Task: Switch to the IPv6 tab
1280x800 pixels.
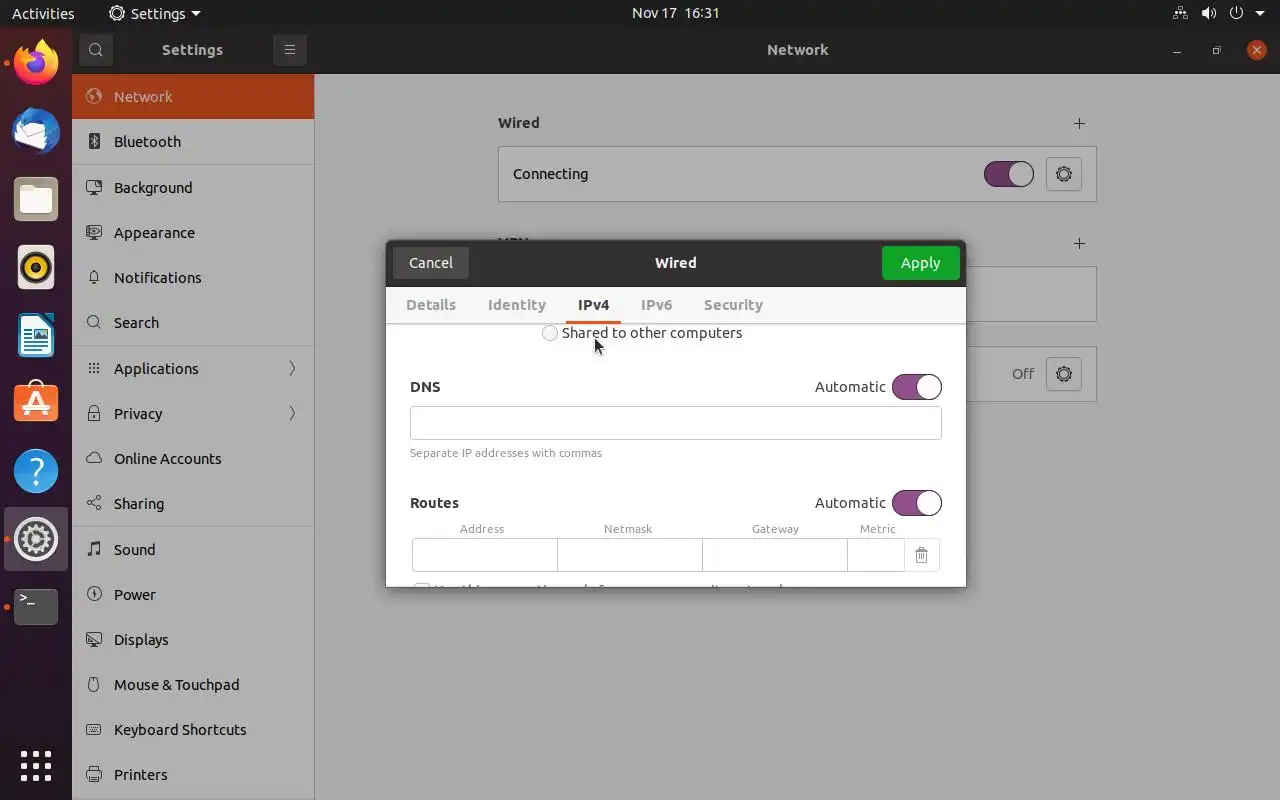Action: pos(657,305)
